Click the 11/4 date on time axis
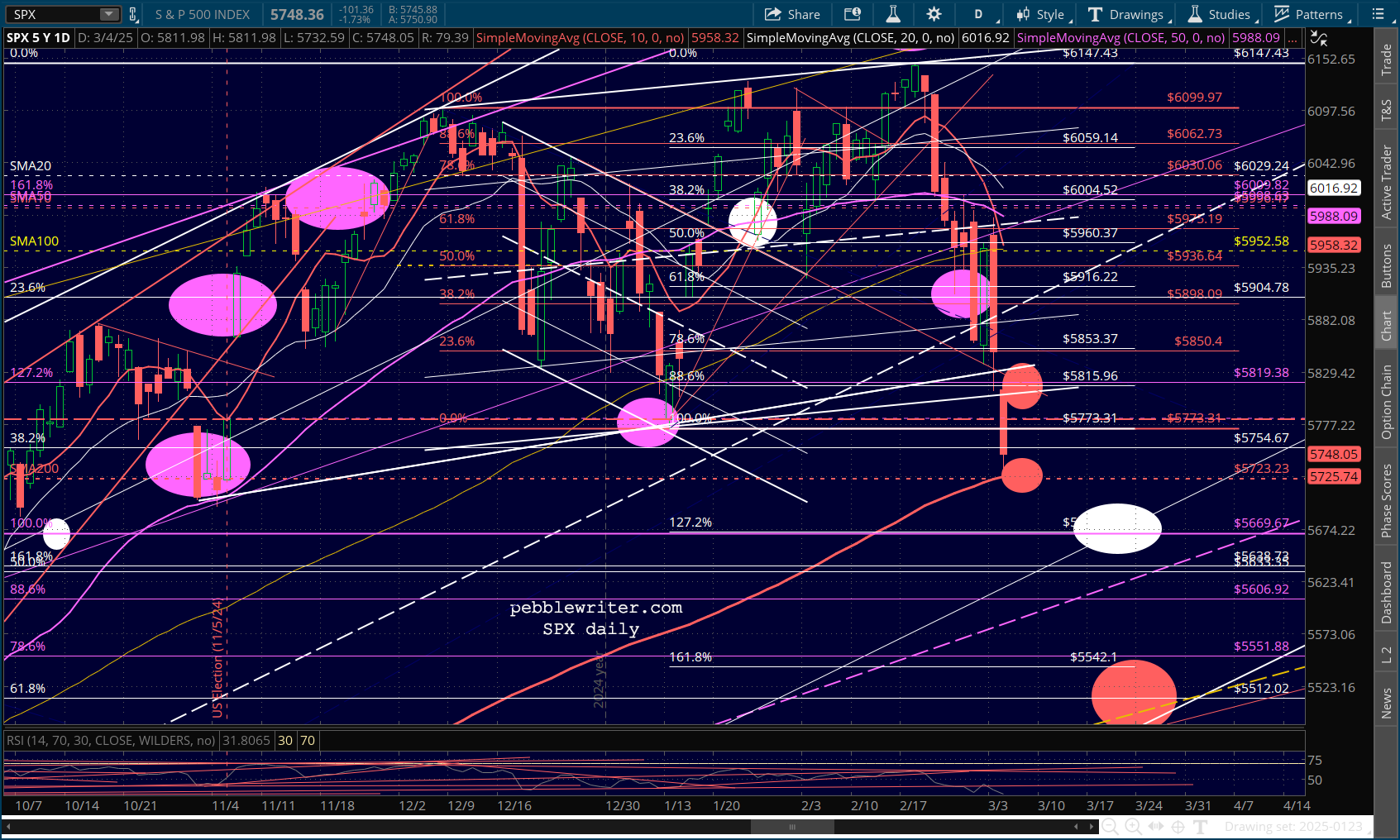Image resolution: width=1400 pixels, height=840 pixels. tap(226, 805)
